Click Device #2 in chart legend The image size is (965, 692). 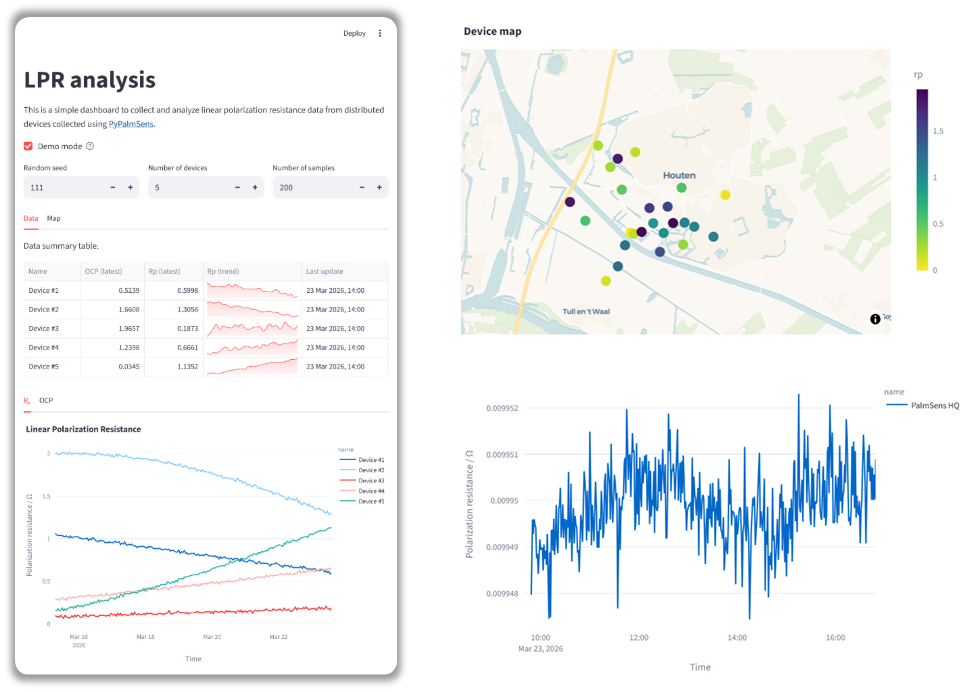370,470
